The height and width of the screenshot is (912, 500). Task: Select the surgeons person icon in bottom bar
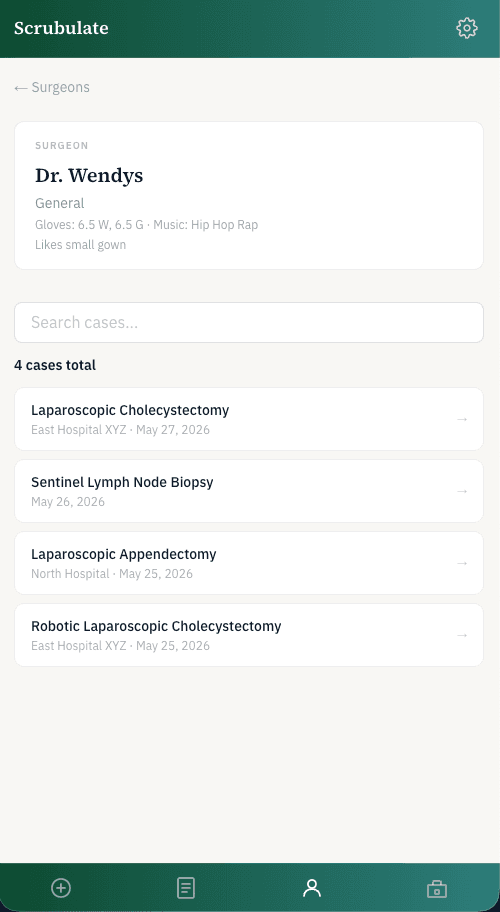pos(312,888)
